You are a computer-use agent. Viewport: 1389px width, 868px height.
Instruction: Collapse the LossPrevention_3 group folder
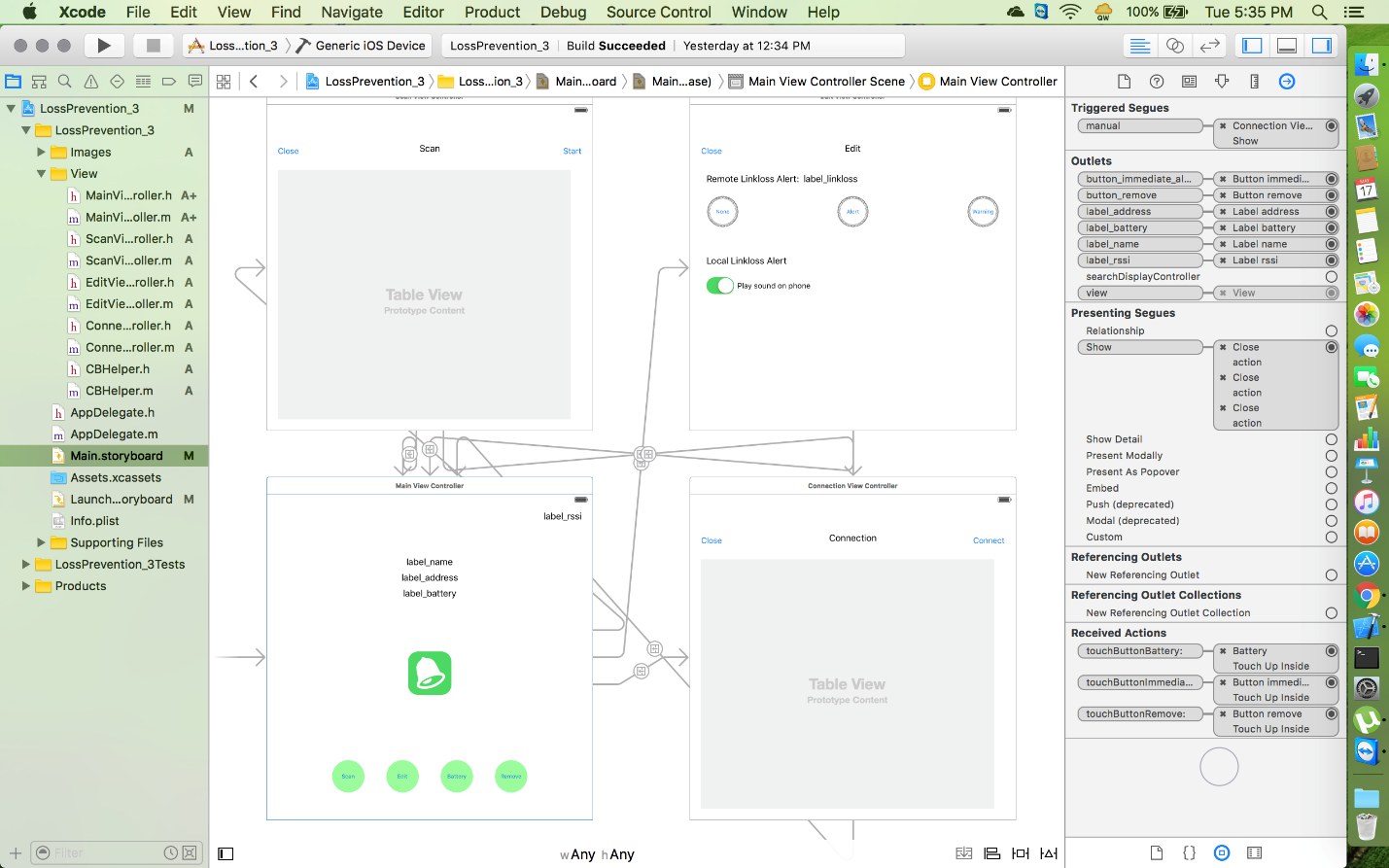point(26,130)
